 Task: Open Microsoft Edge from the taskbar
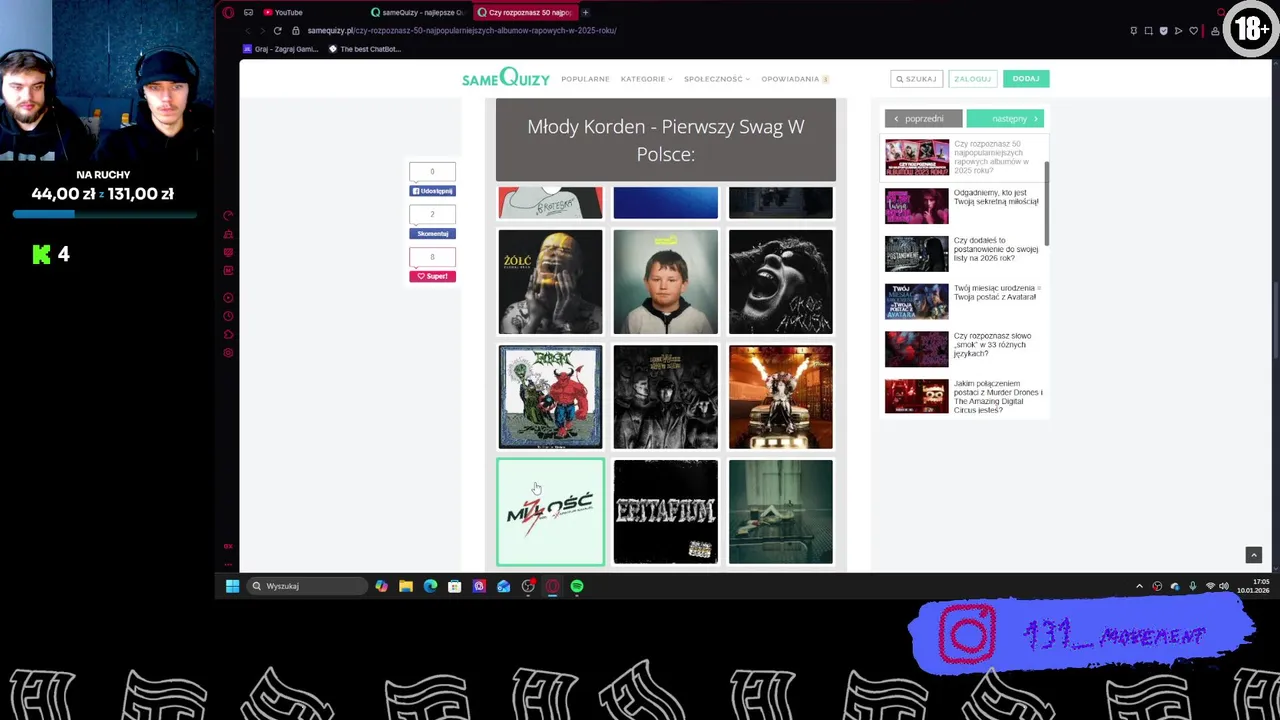430,586
